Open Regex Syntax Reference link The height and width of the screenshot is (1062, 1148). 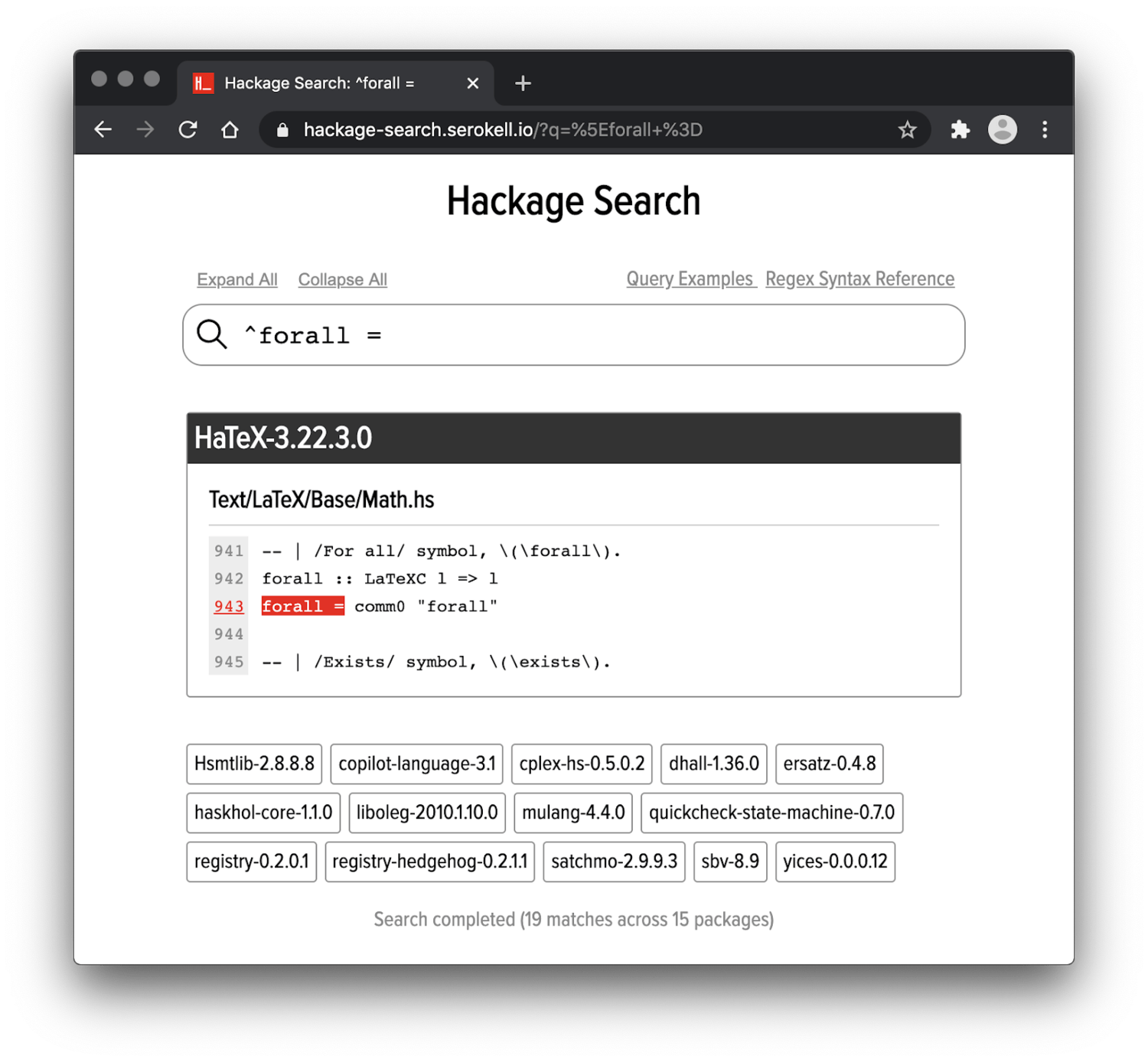click(x=860, y=279)
